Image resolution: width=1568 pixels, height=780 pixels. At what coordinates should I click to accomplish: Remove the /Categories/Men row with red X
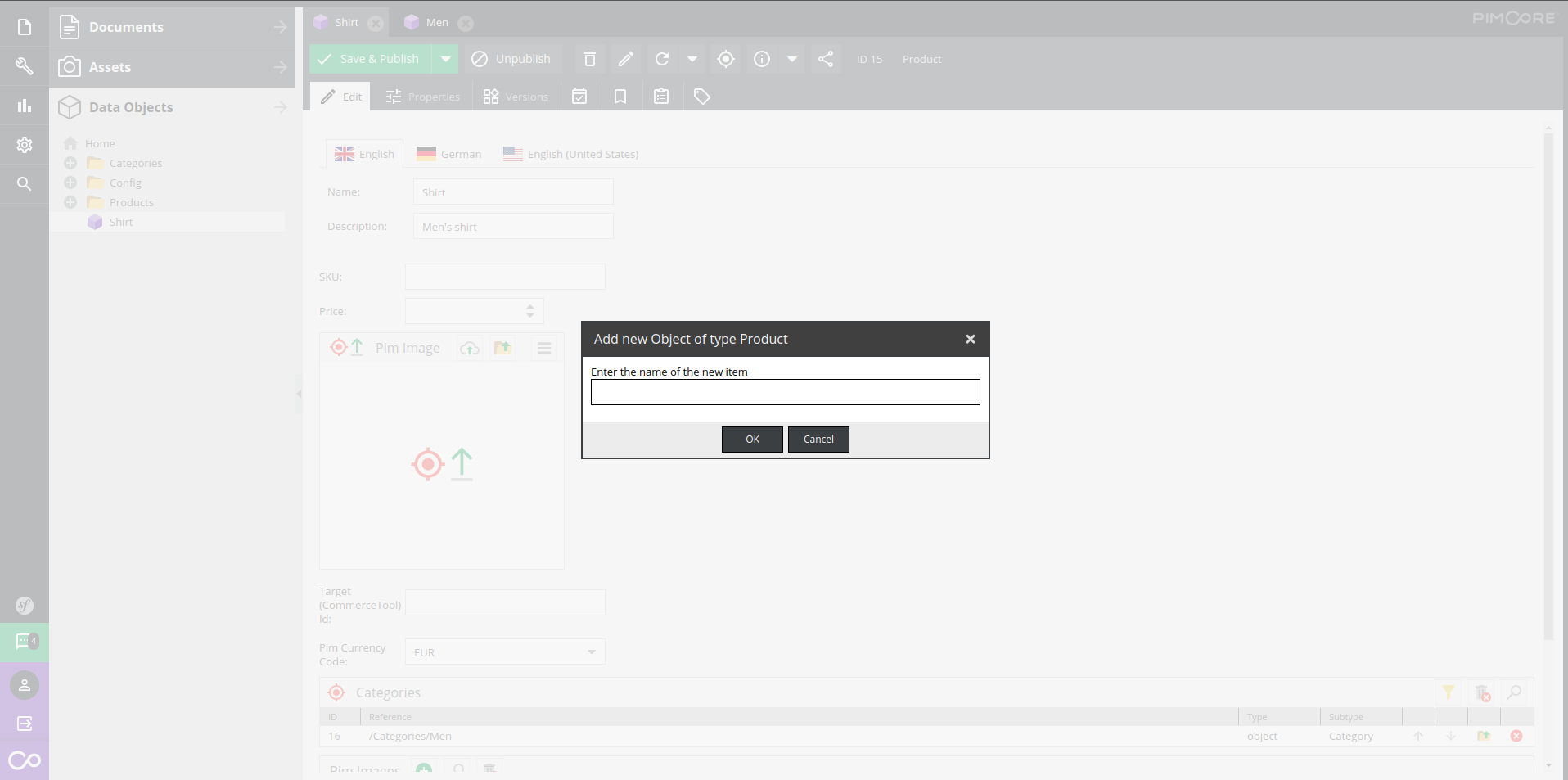pos(1516,736)
